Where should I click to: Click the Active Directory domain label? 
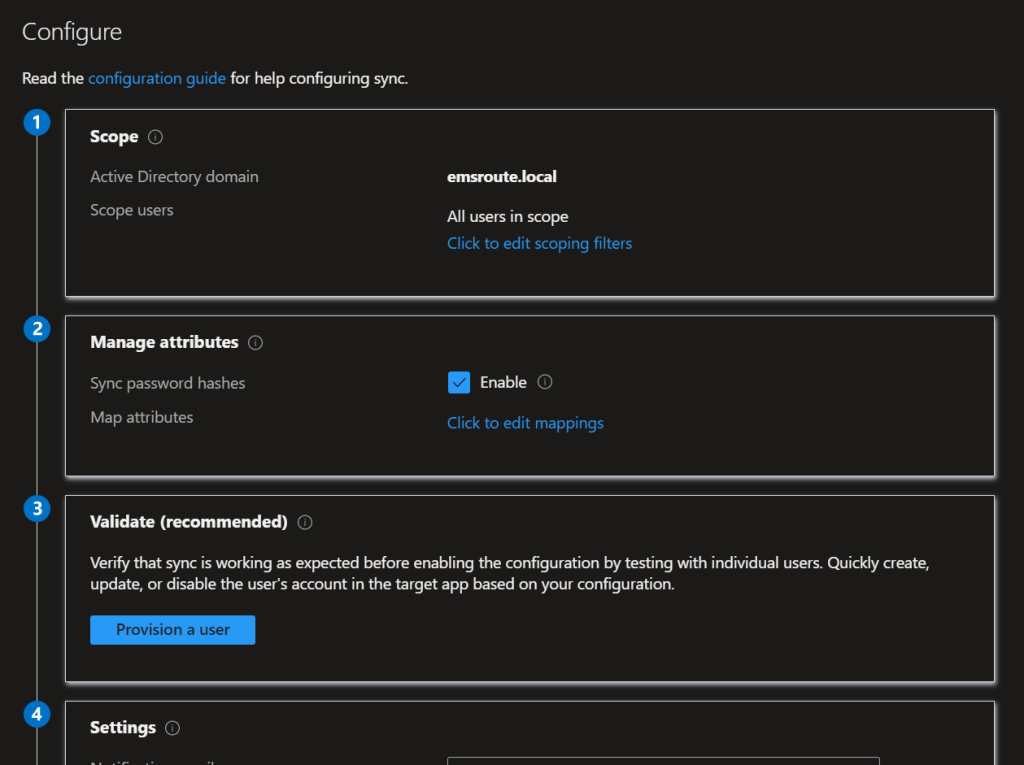(174, 177)
